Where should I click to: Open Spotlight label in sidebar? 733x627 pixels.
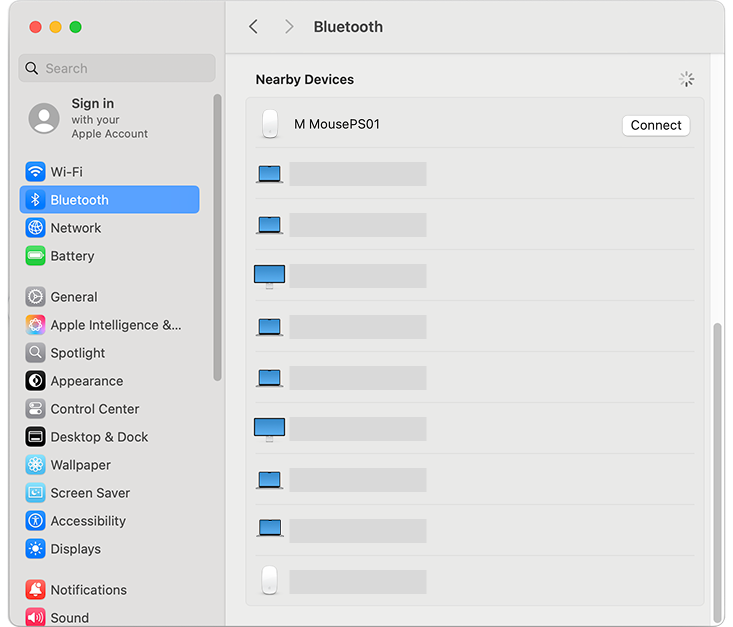coord(78,353)
